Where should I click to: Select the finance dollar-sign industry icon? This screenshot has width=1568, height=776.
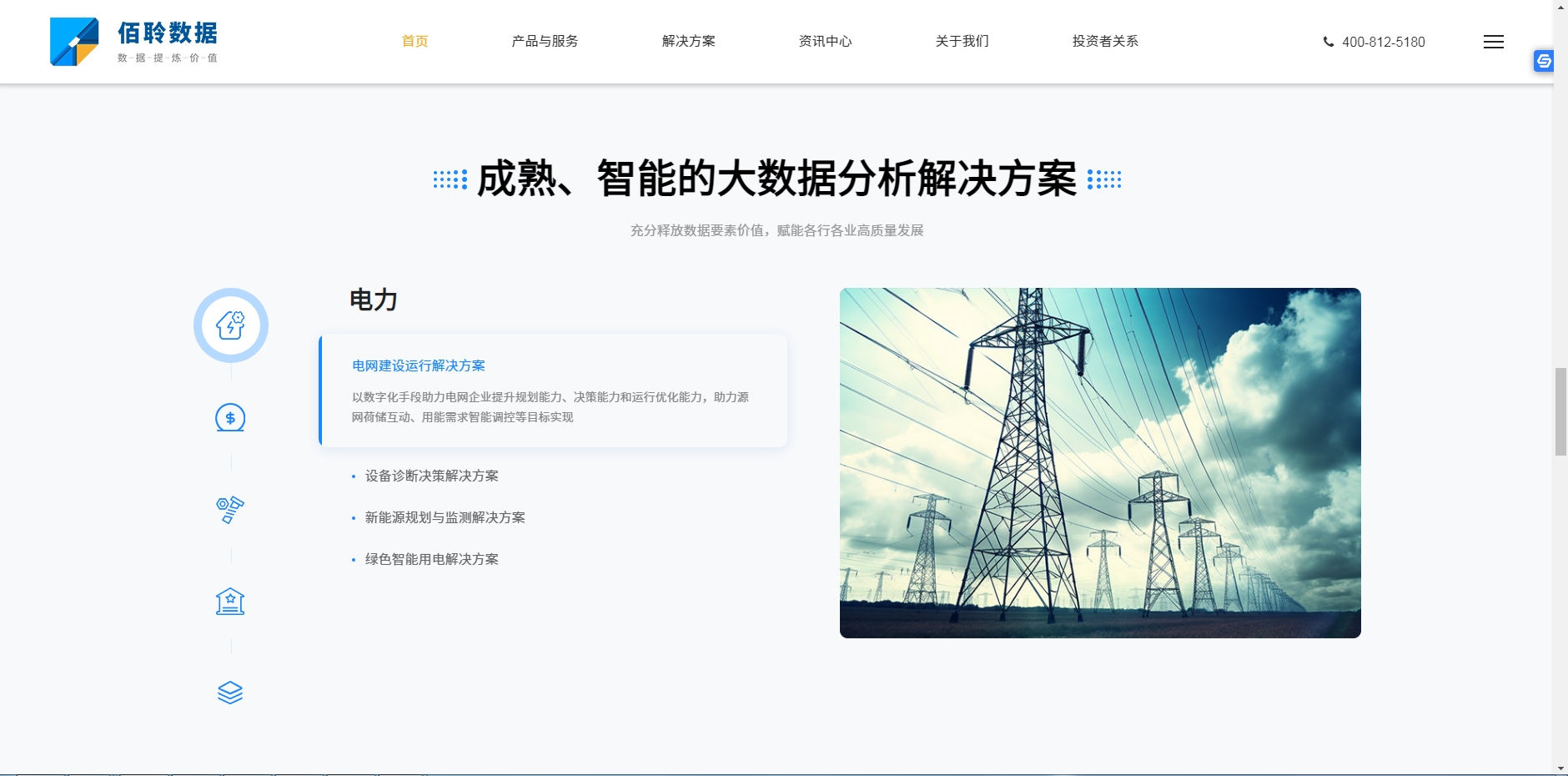(230, 417)
